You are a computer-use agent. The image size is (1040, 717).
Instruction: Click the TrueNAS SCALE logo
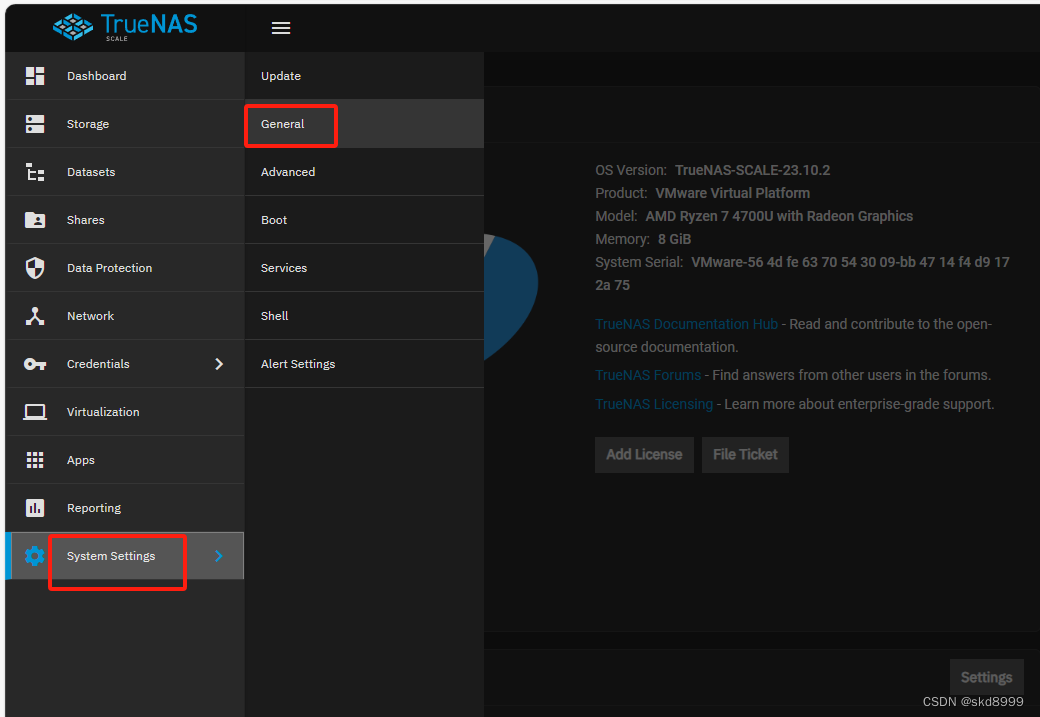[125, 27]
